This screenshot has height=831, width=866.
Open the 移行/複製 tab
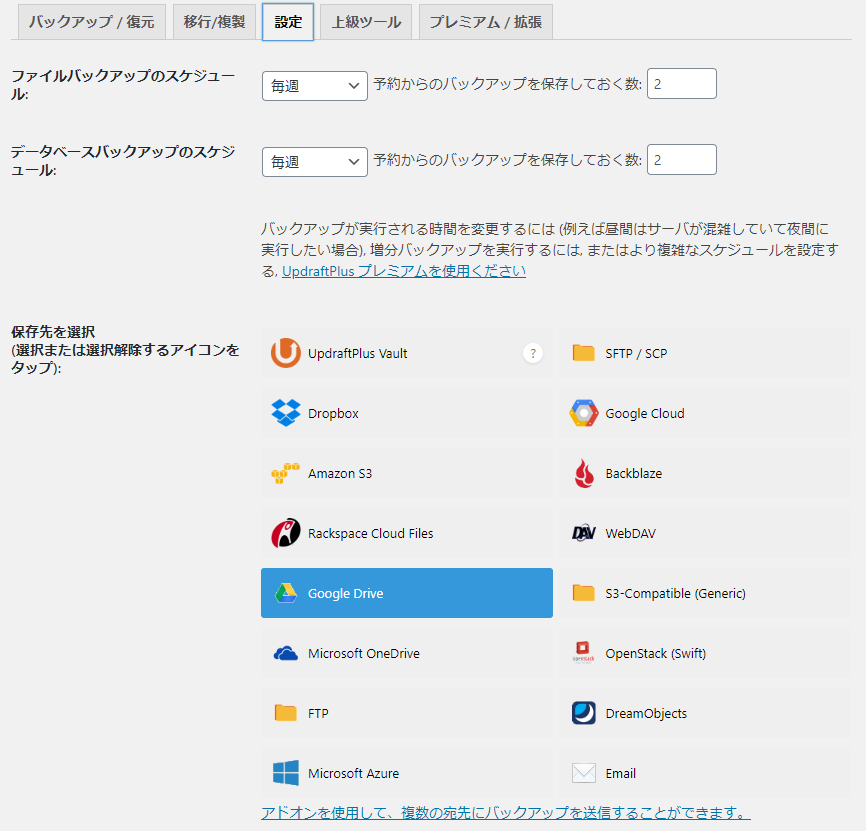214,22
